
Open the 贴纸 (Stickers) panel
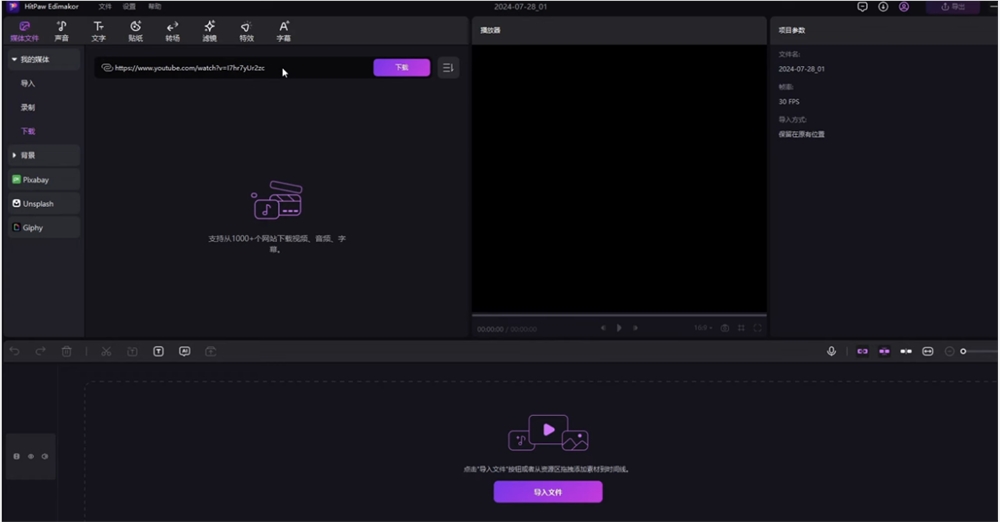[135, 30]
